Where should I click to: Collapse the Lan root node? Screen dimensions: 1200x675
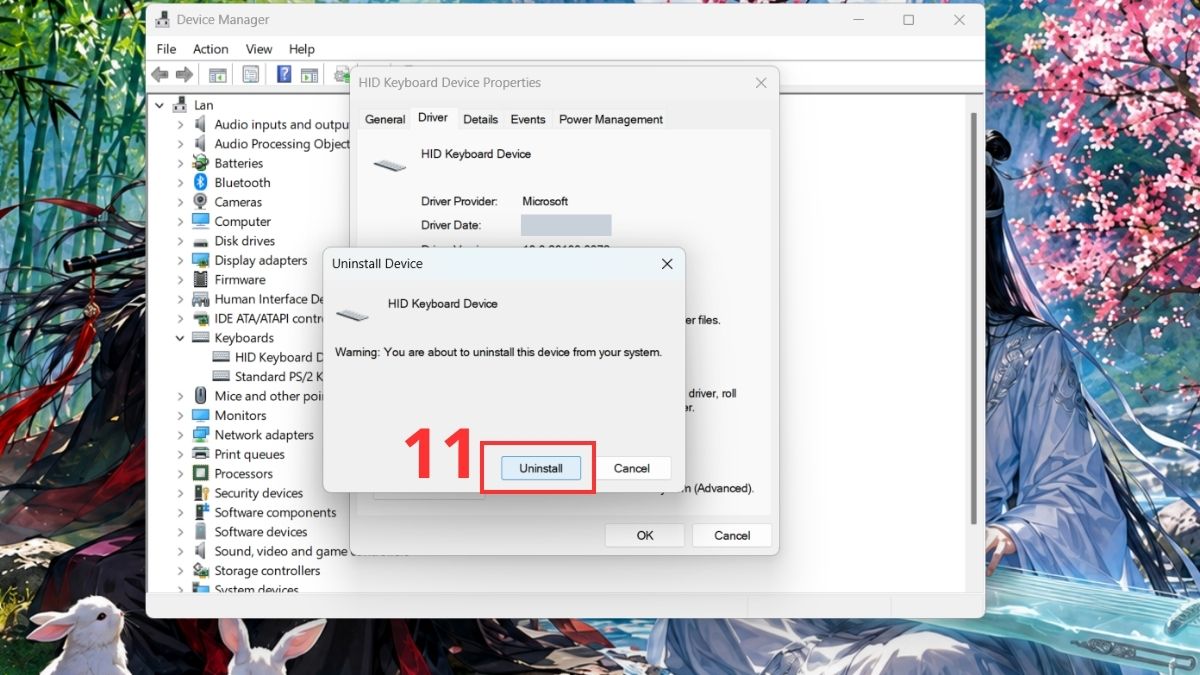coord(160,105)
